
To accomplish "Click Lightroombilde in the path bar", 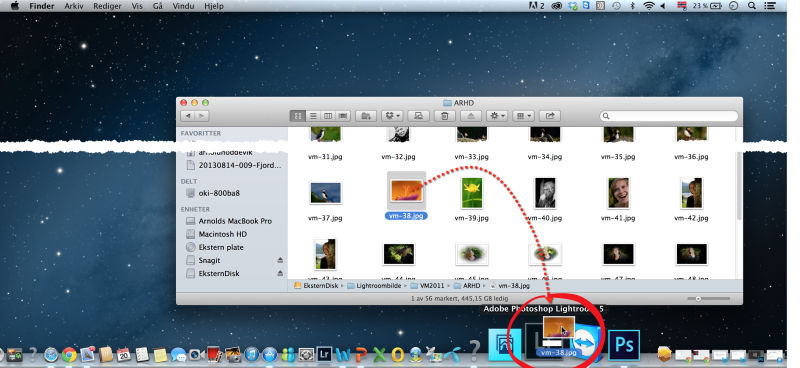I will pyautogui.click(x=373, y=286).
